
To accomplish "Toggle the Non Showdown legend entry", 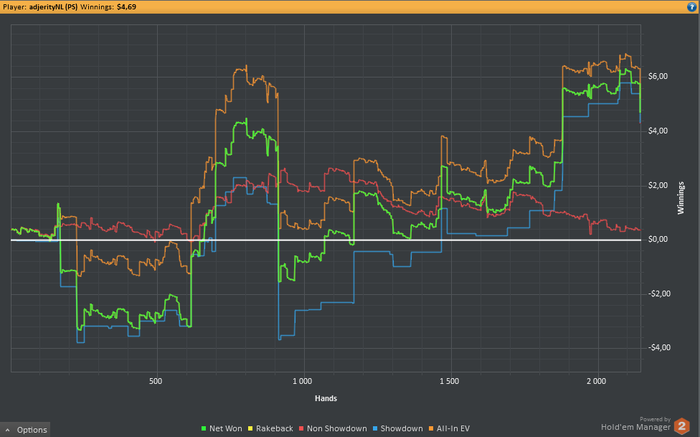I will pyautogui.click(x=333, y=429).
